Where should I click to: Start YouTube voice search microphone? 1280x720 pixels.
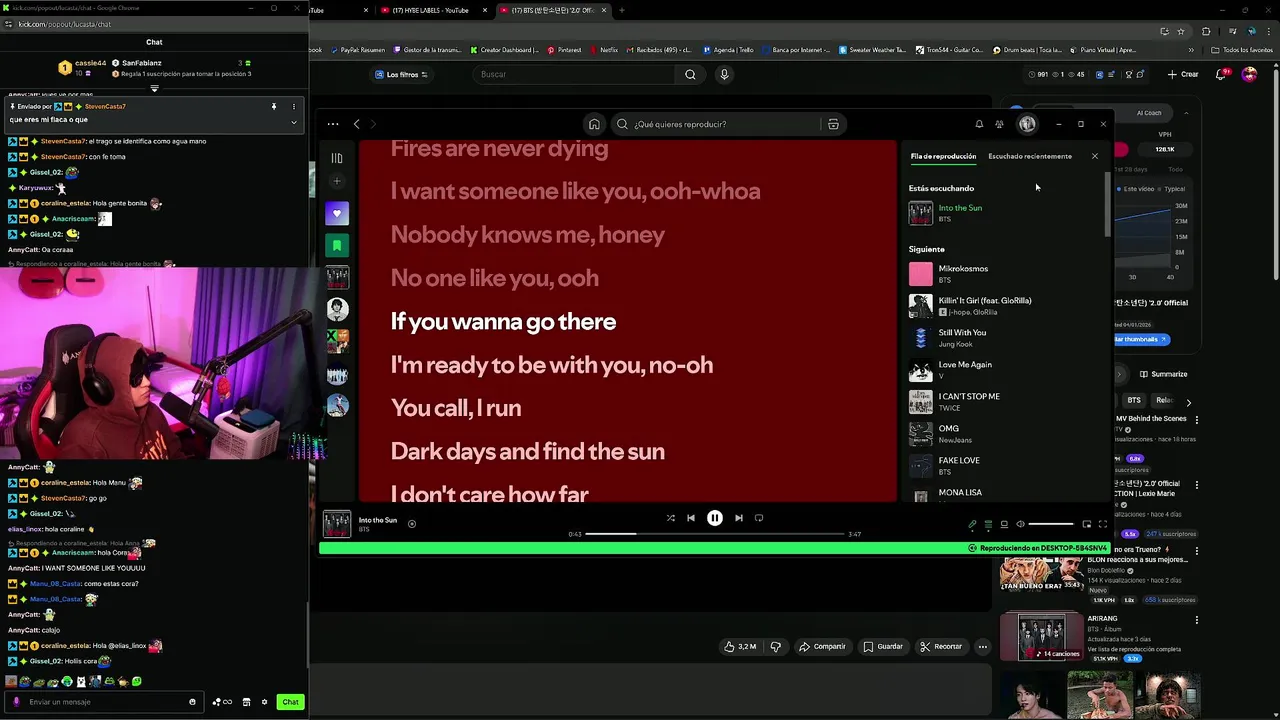725,74
